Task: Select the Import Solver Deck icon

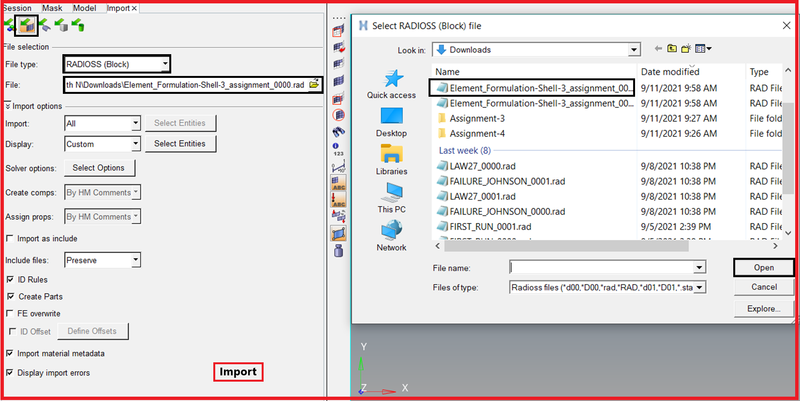Action: click(26, 26)
